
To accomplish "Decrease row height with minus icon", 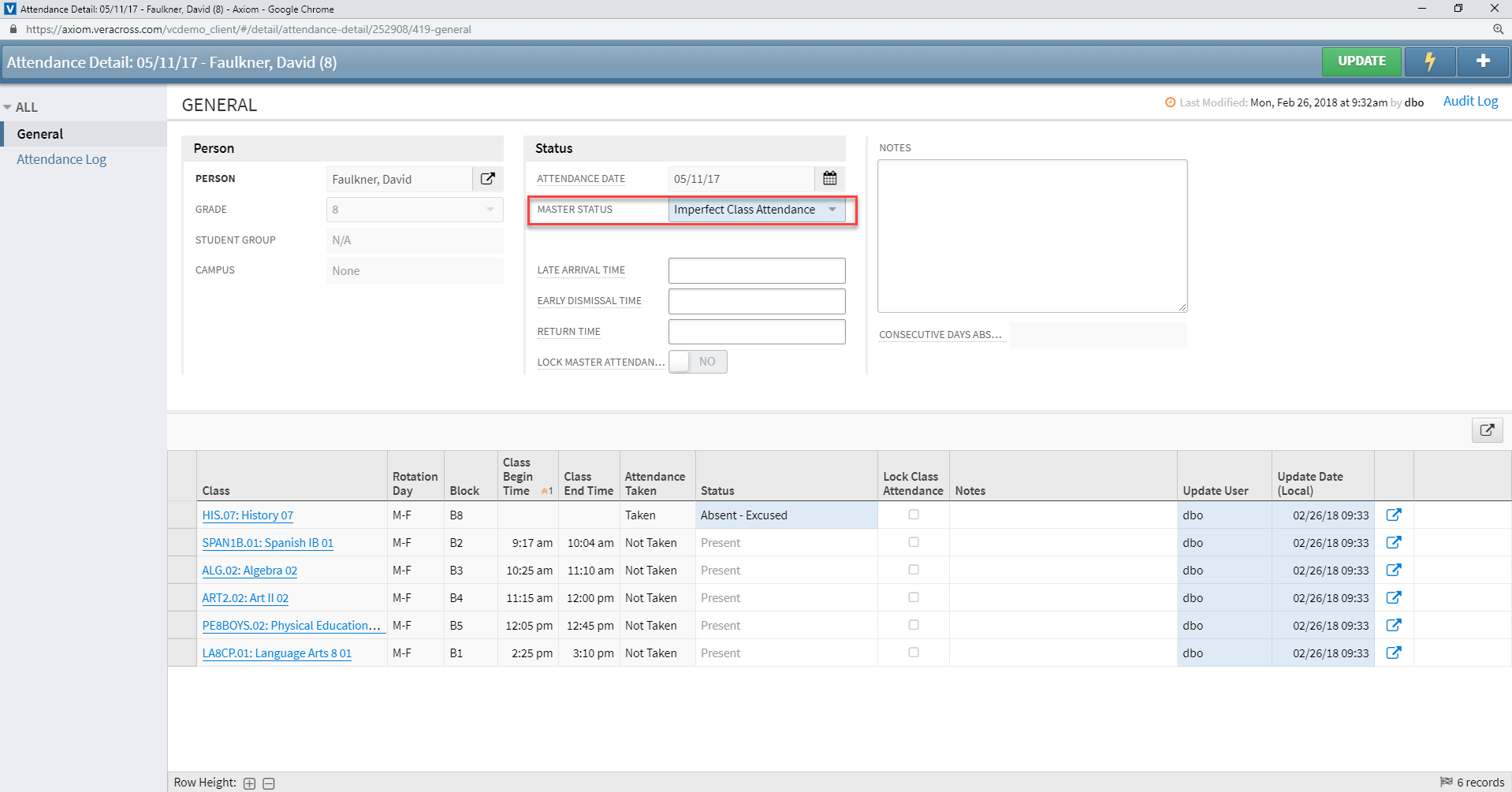I will pos(269,783).
